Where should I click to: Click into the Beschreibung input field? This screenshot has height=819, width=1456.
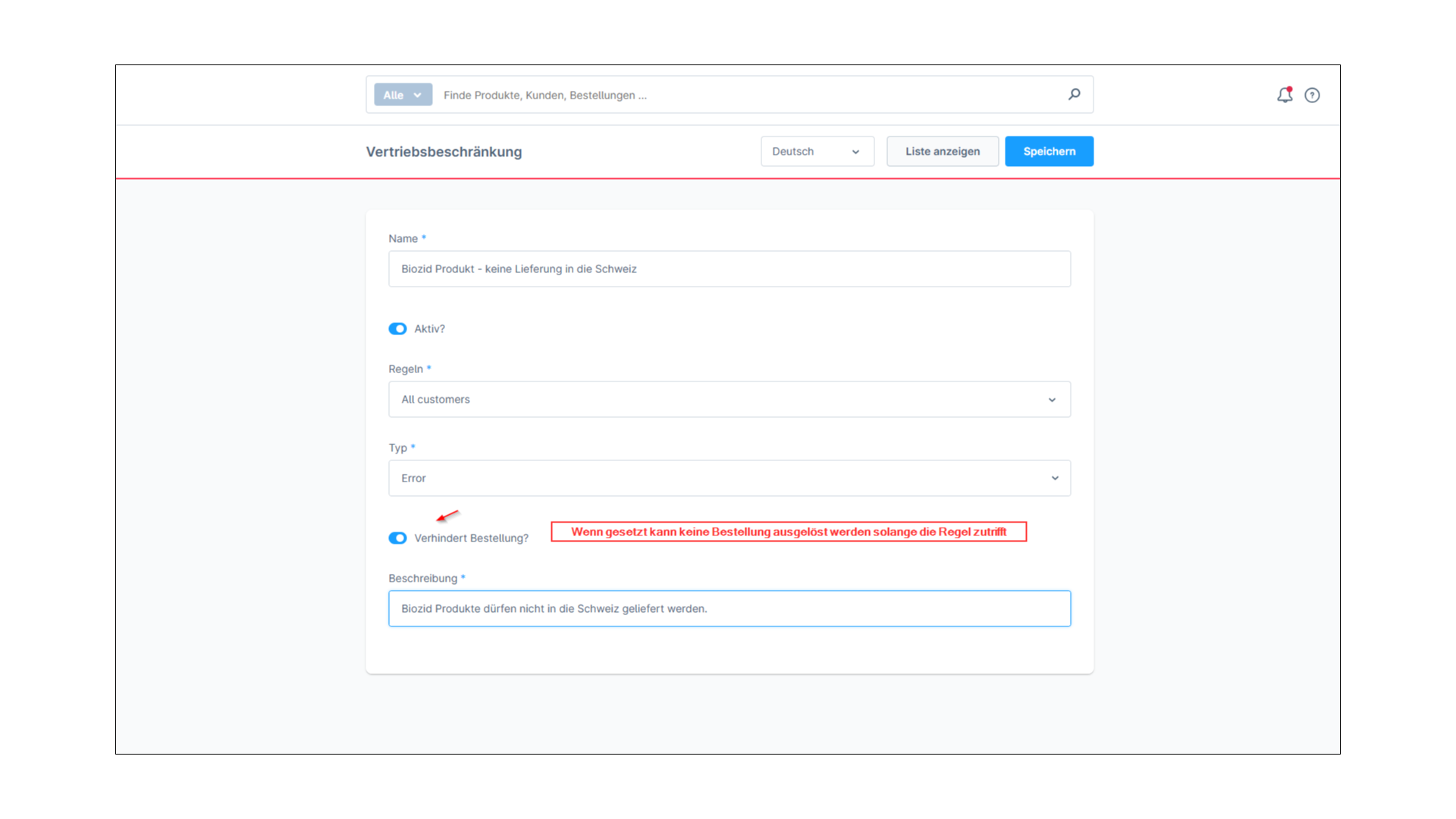[730, 609]
